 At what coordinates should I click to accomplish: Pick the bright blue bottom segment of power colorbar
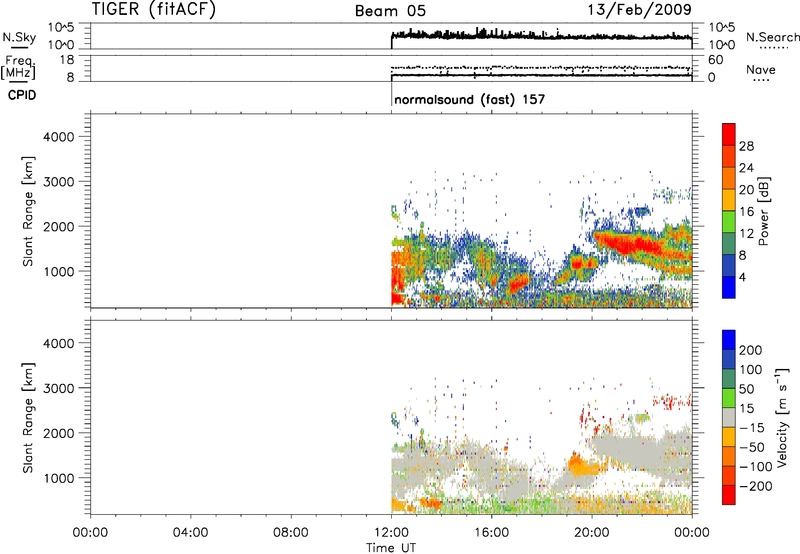click(729, 287)
